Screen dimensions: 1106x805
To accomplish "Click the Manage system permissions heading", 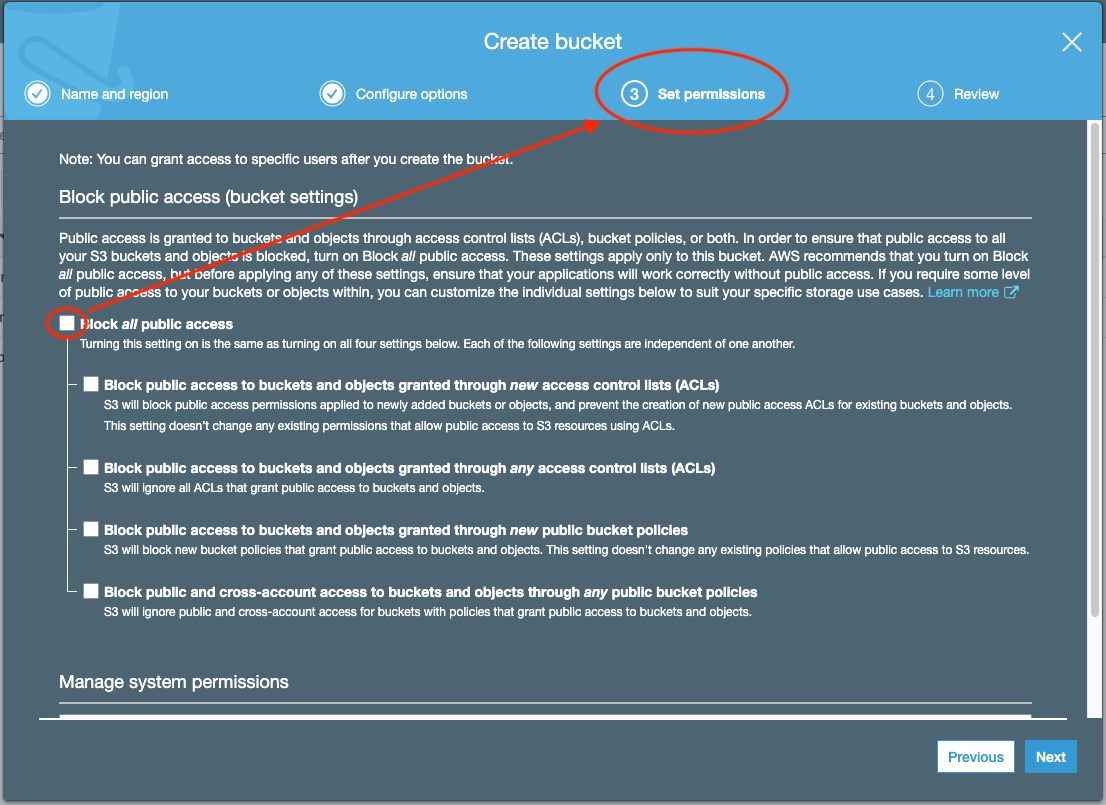I will 174,682.
